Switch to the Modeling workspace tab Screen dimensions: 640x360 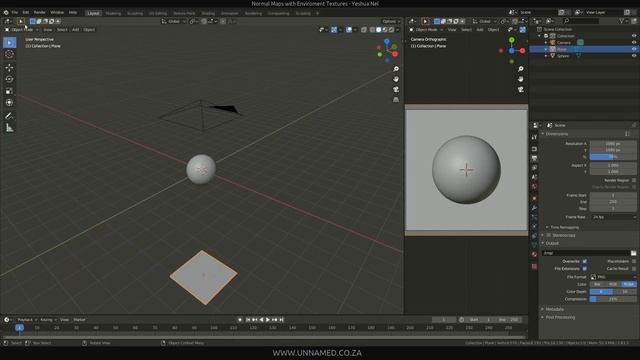click(113, 13)
